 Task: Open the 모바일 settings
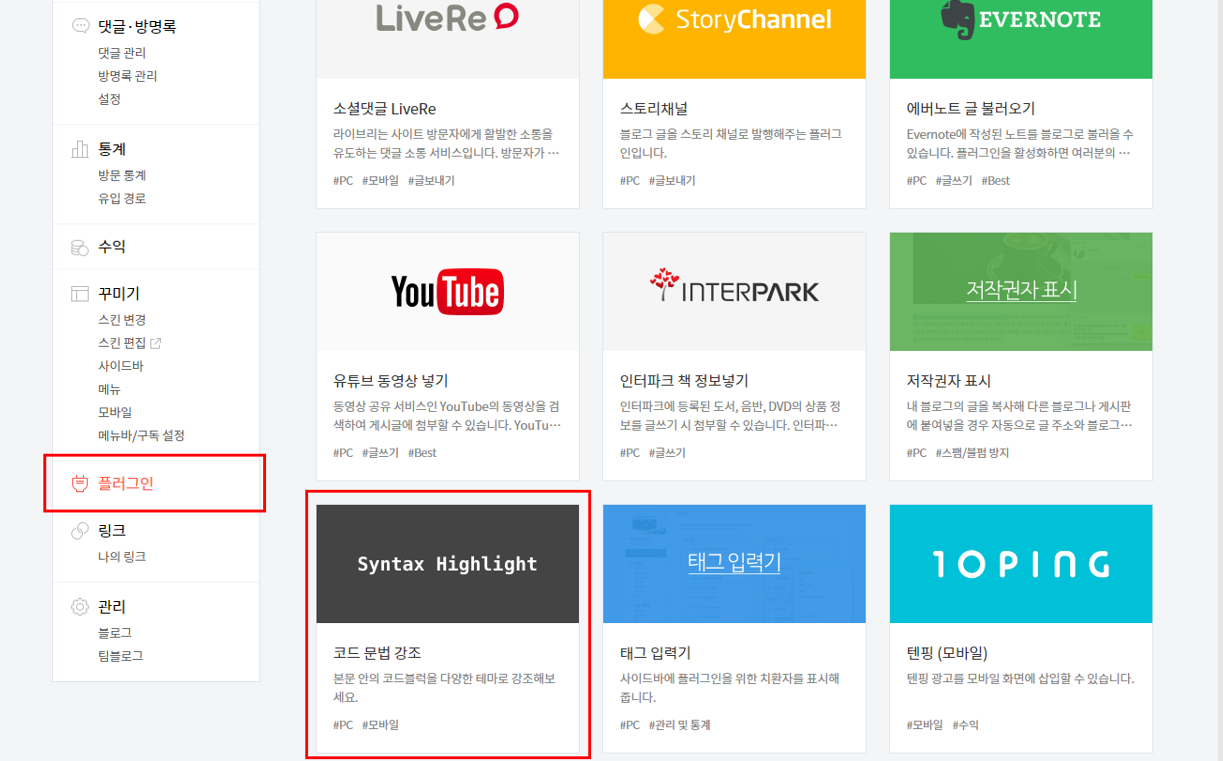click(115, 412)
